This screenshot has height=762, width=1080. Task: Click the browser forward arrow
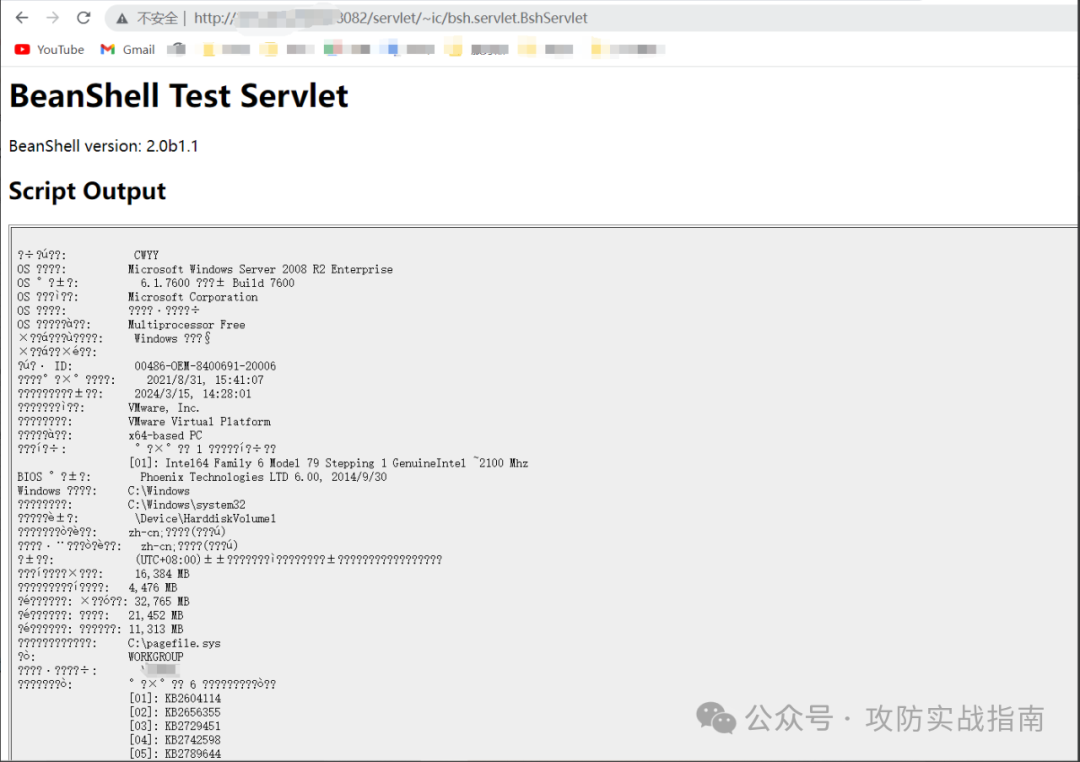click(x=52, y=18)
